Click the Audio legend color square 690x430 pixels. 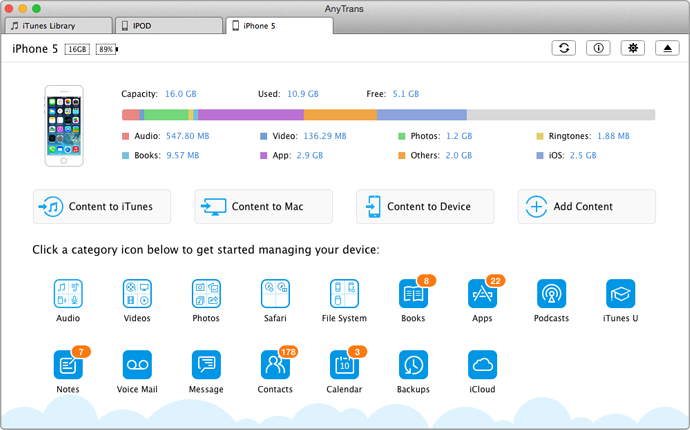pos(125,136)
